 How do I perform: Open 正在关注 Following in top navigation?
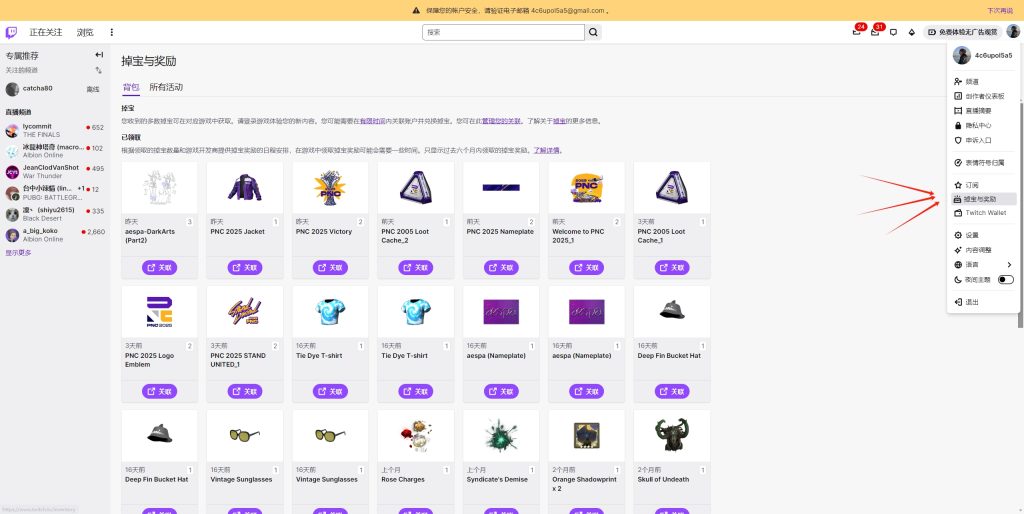[x=46, y=32]
